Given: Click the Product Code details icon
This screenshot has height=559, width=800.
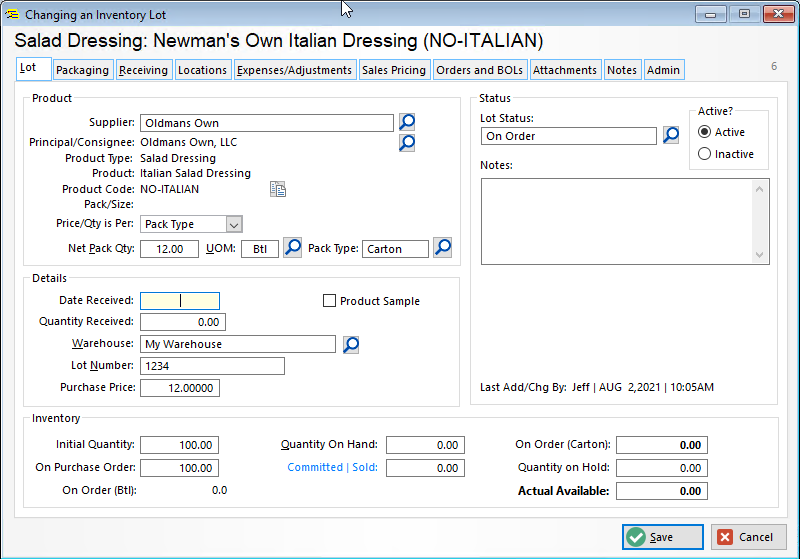Looking at the screenshot, I should click(x=278, y=189).
